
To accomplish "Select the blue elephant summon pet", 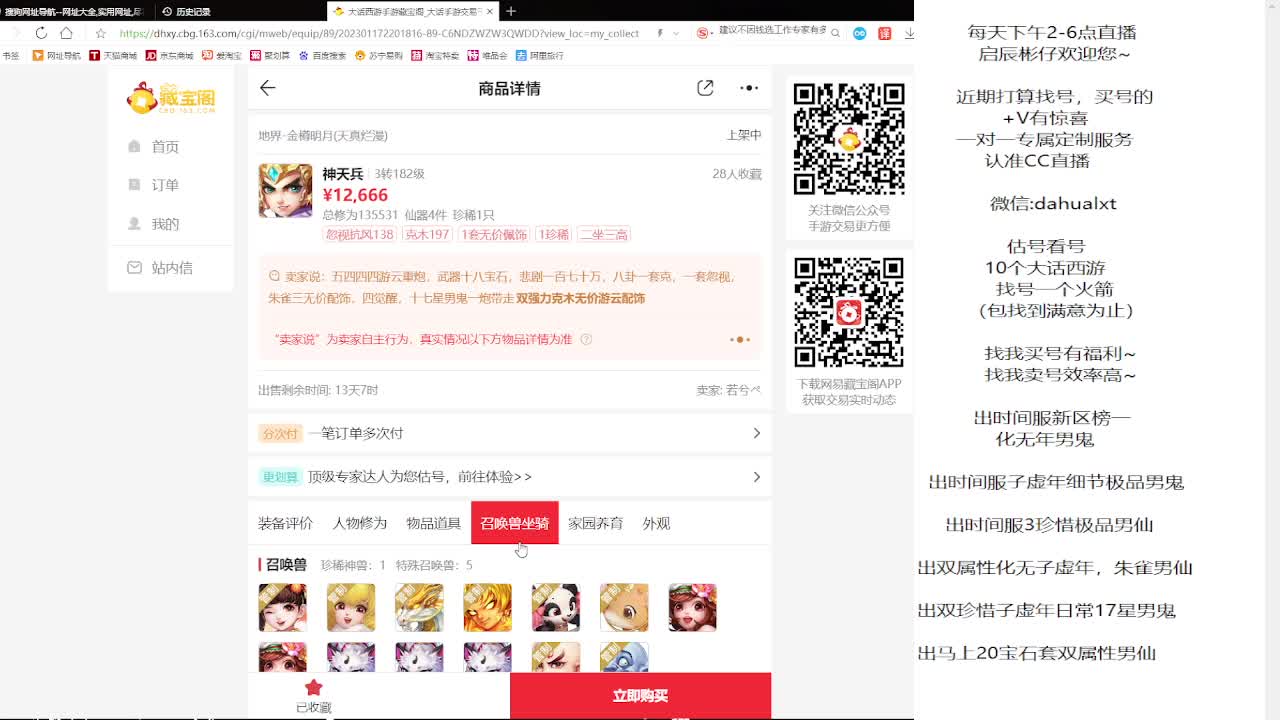I will (624, 657).
